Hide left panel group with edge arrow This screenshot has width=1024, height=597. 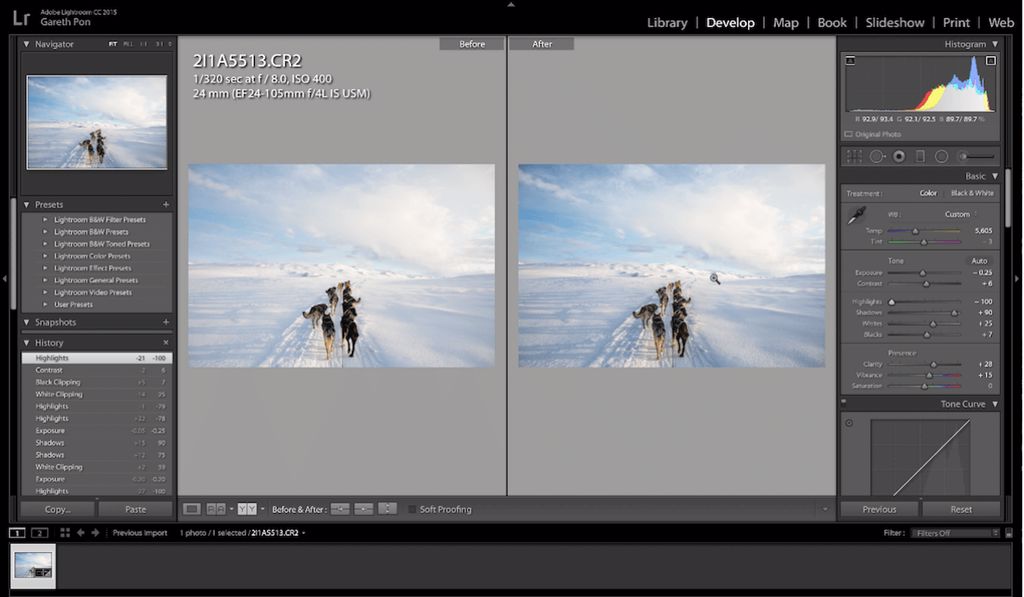tap(5, 279)
